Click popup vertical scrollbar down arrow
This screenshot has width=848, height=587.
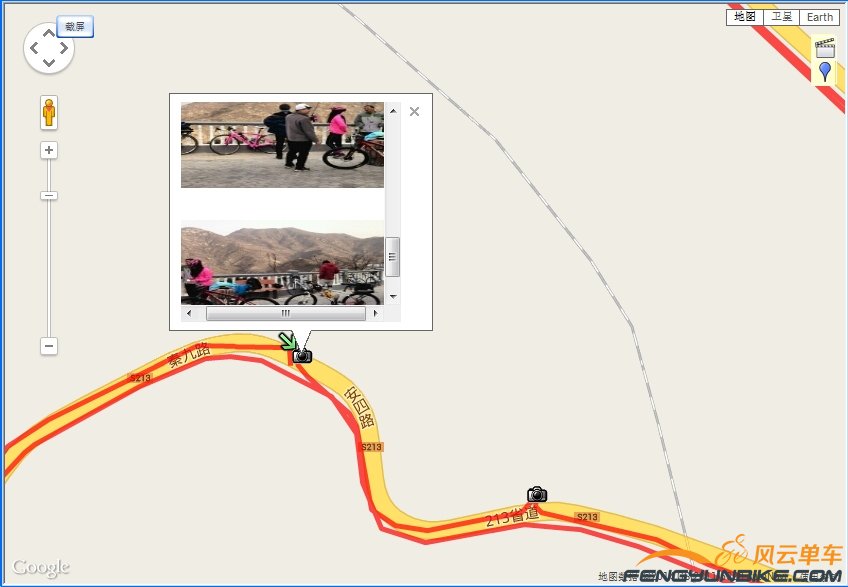pos(393,296)
